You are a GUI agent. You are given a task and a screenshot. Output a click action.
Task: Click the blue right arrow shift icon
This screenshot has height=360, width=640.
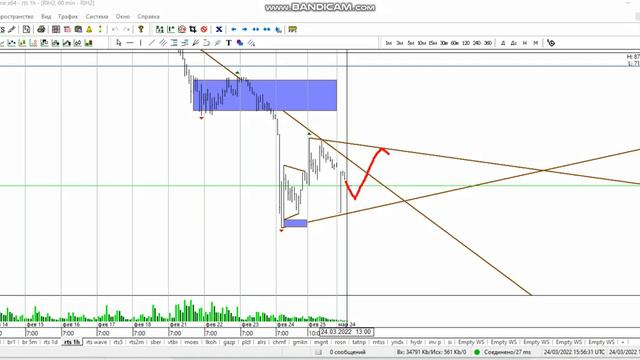click(x=244, y=29)
